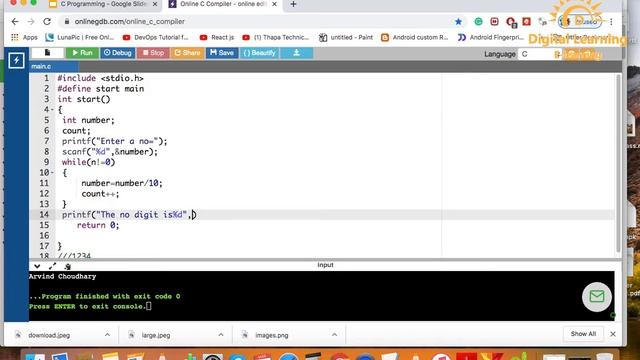The width and height of the screenshot is (640, 360).
Task: Close the C Programming tab
Action: (155, 4)
